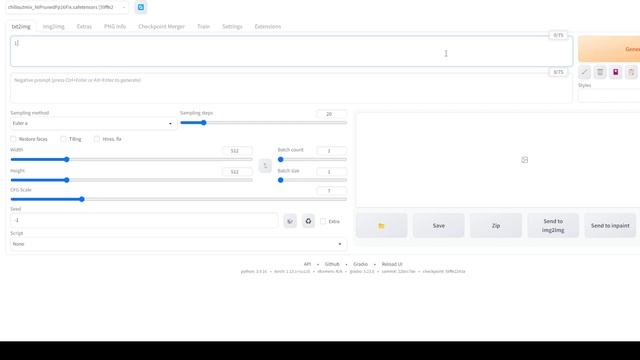Click the arrow icon that reads generation parameters
640x360 pixels.
[584, 72]
